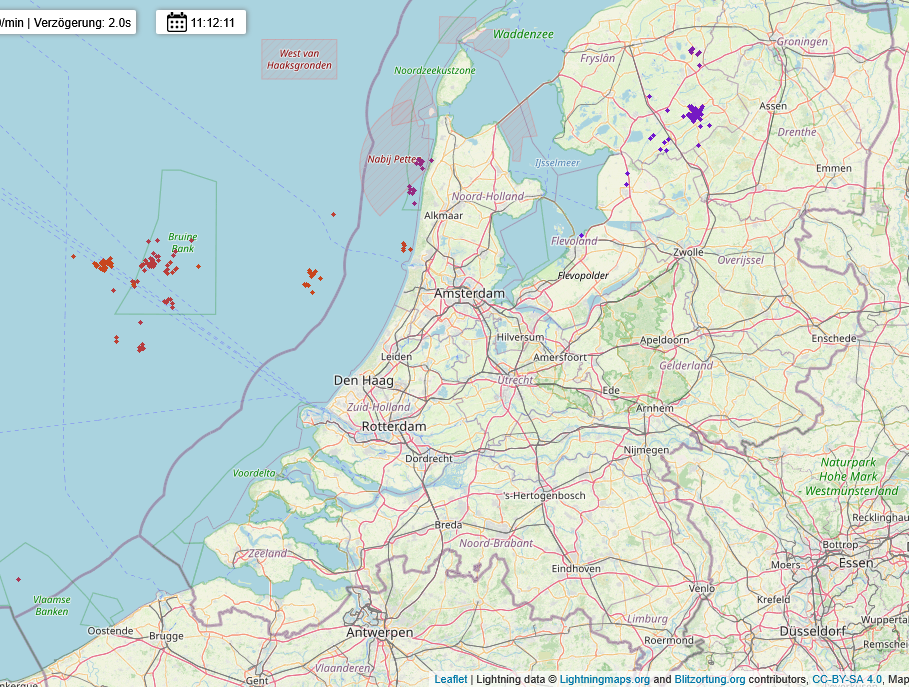Viewport: 909px width, 687px height.
Task: Open the Blitzortung.org link
Action: (710, 679)
